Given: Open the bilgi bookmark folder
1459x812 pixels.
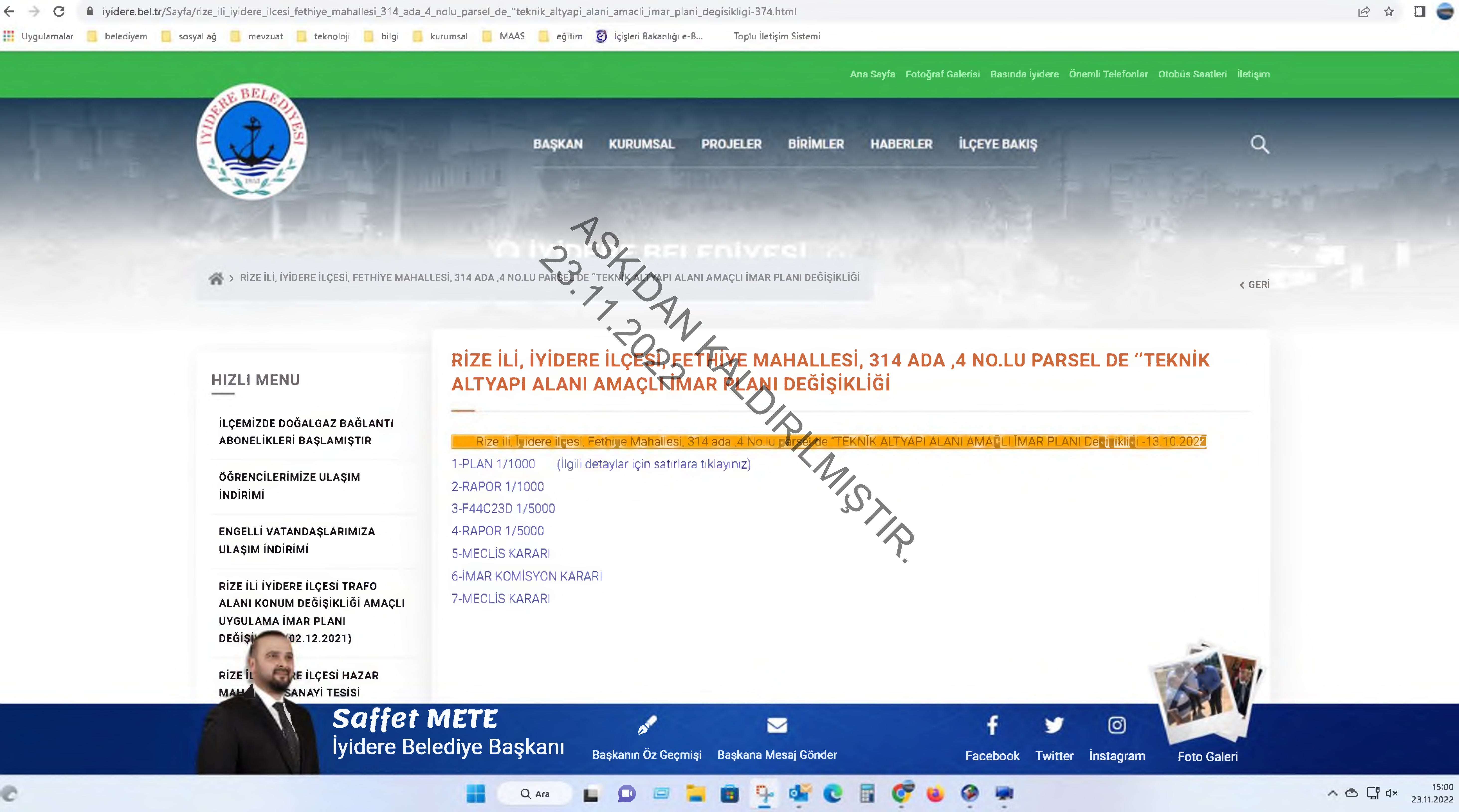Looking at the screenshot, I should tap(381, 36).
